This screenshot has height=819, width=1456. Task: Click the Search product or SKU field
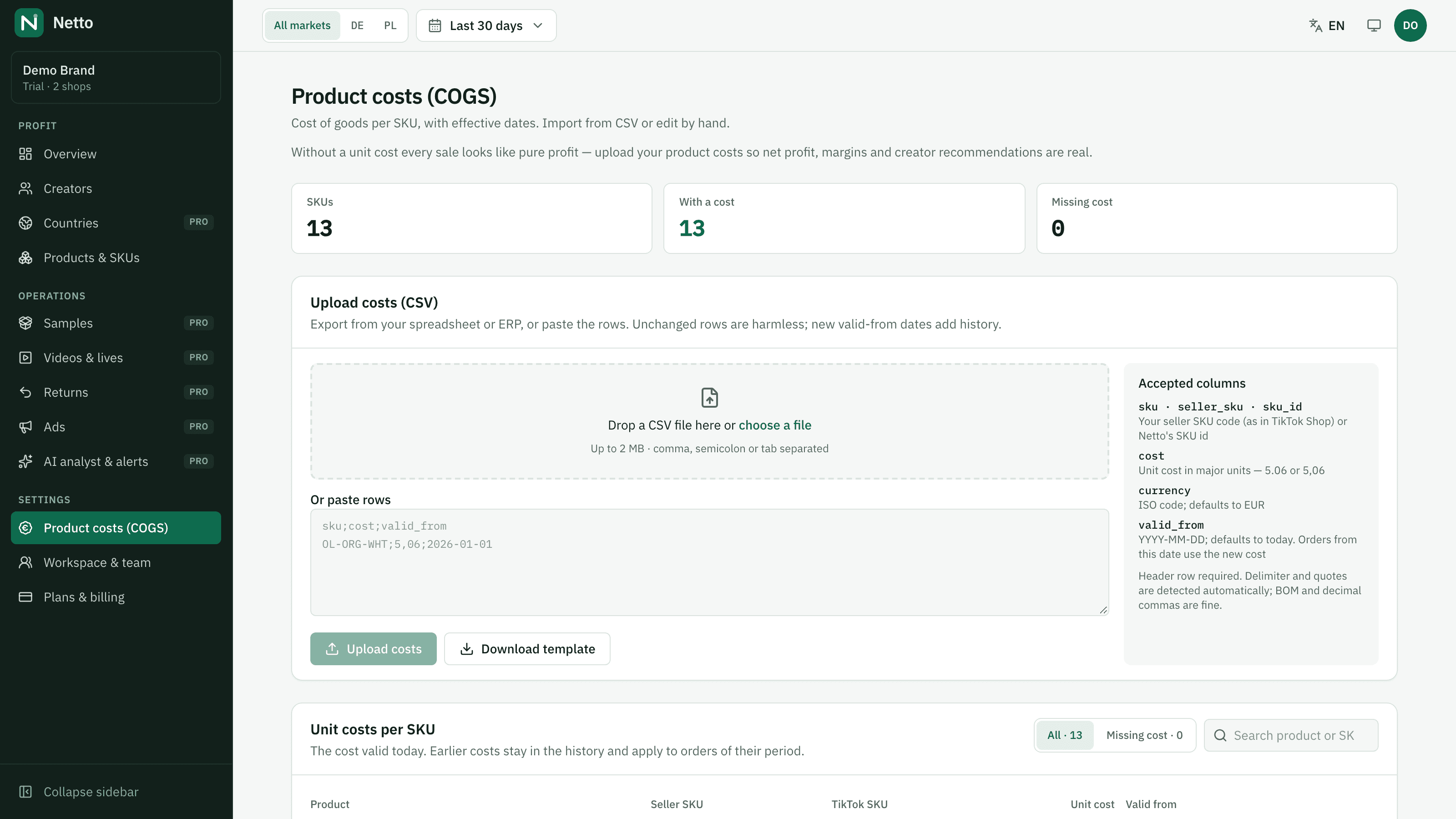click(1291, 735)
